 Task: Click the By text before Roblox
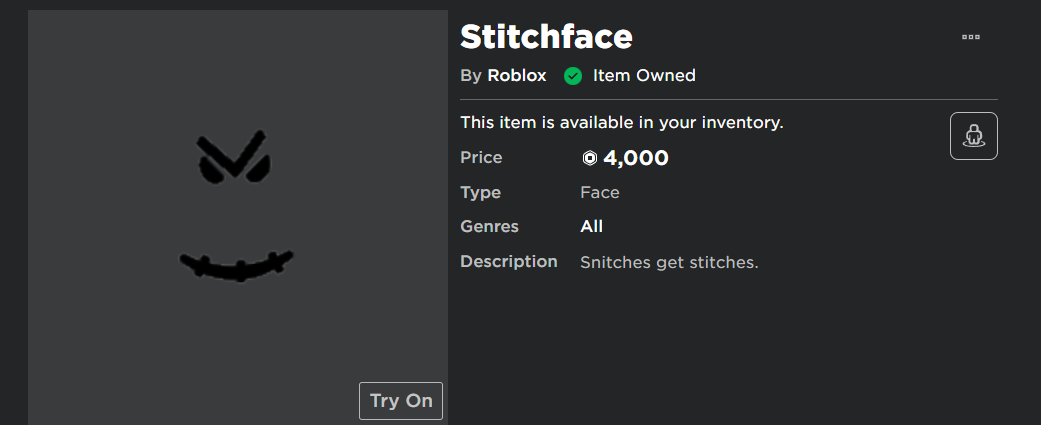(x=471, y=76)
